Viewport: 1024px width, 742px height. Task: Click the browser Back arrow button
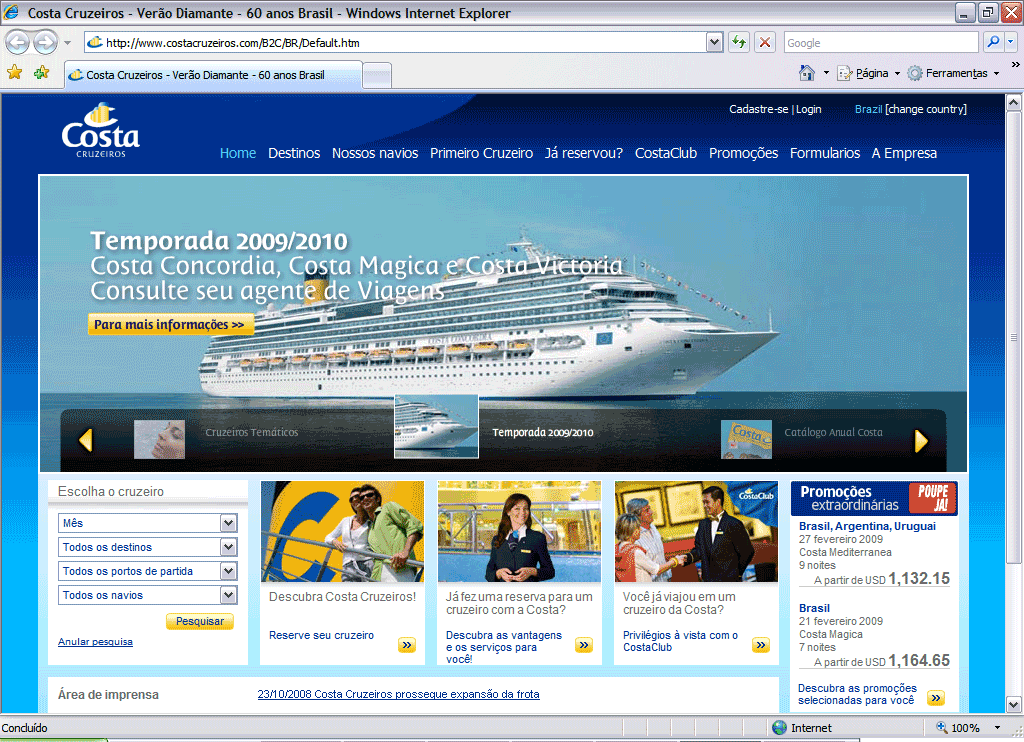click(17, 43)
